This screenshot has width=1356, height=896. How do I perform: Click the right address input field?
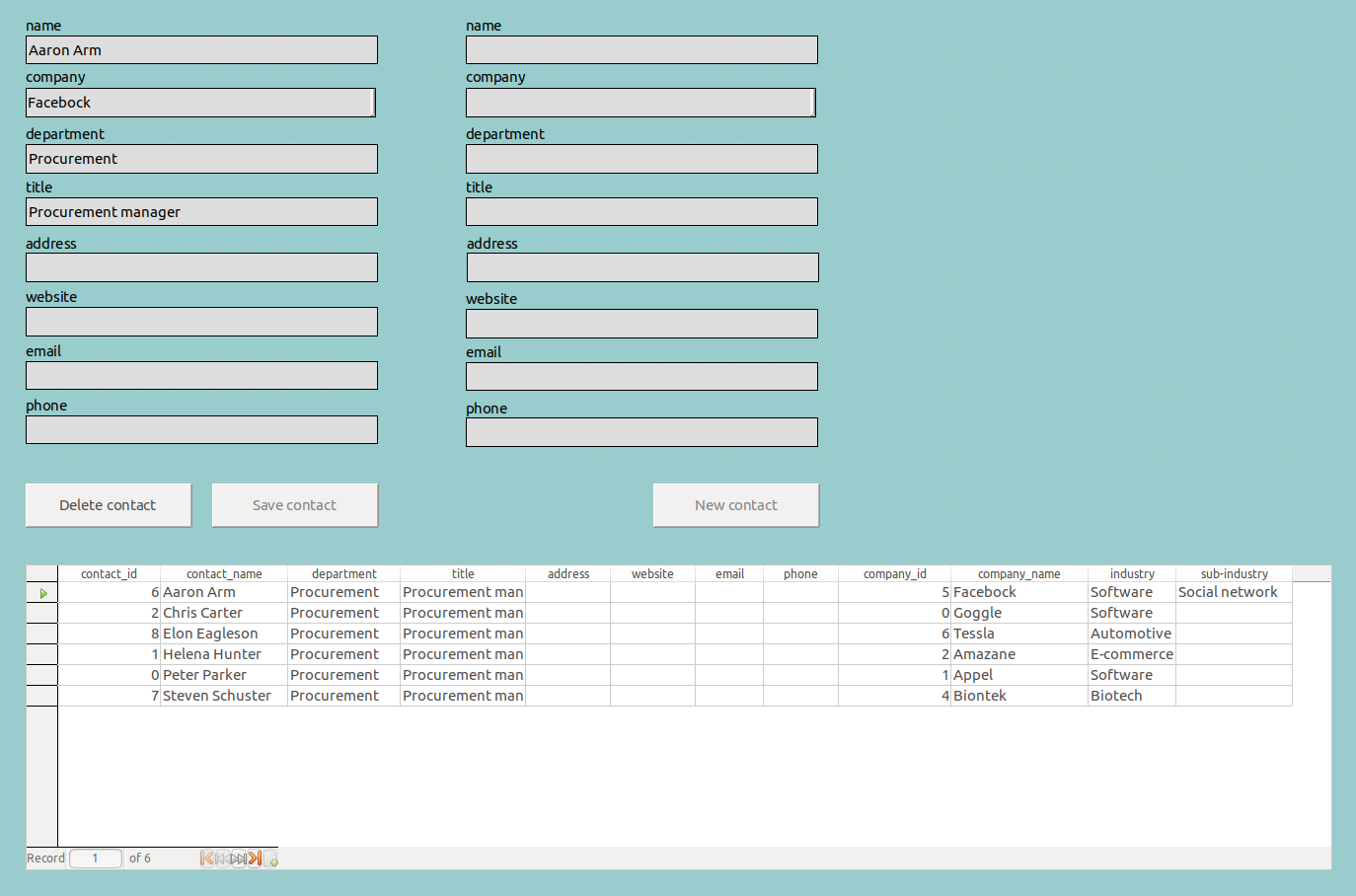coord(642,267)
